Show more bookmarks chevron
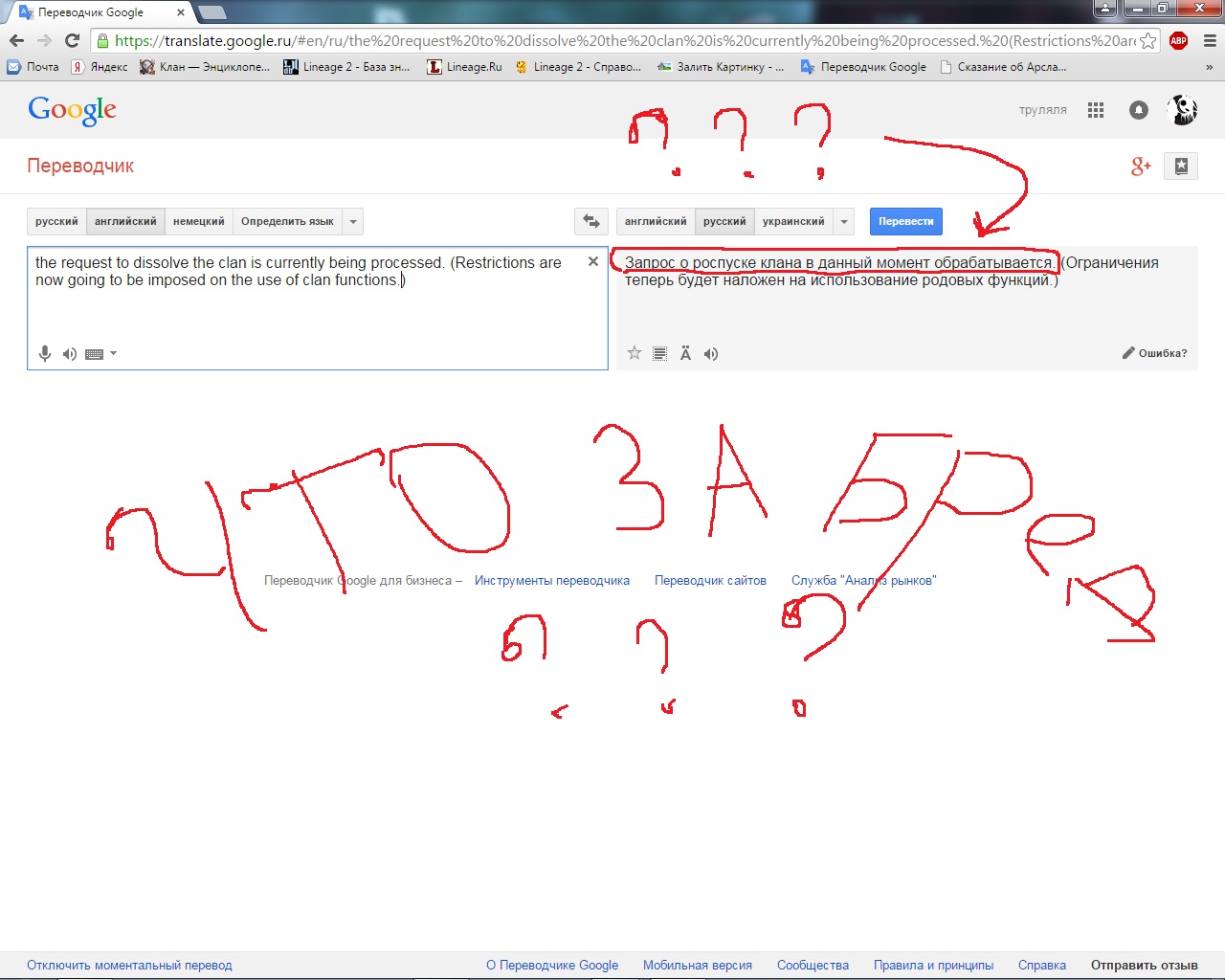 click(1209, 67)
